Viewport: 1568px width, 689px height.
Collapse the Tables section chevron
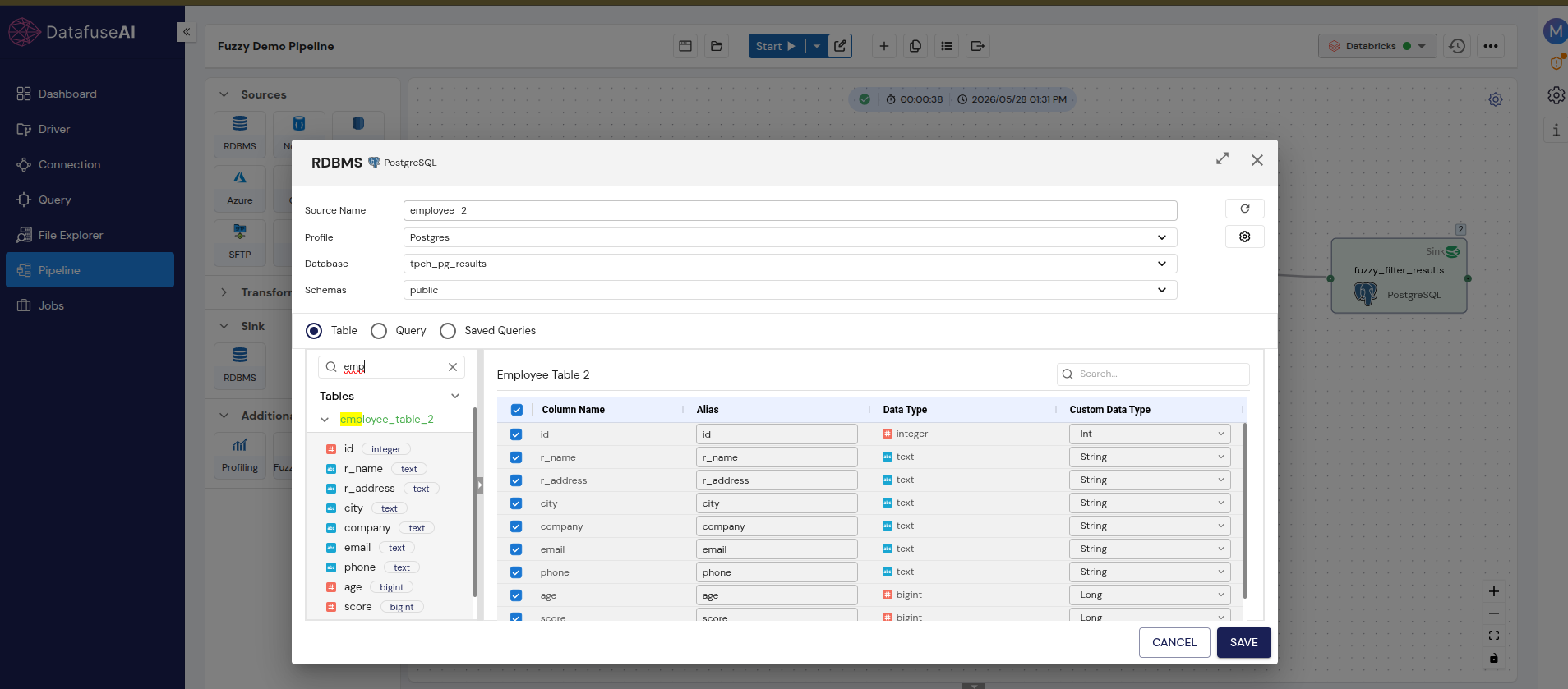[455, 396]
